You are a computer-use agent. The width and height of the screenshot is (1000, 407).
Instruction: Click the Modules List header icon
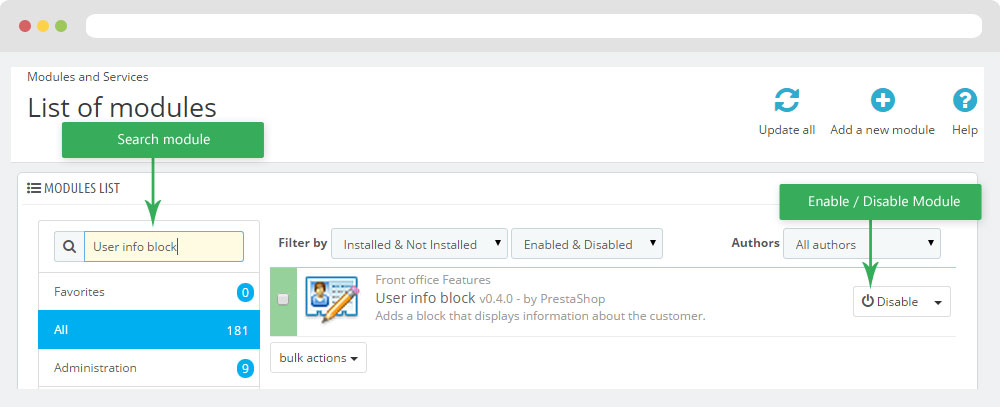point(33,188)
